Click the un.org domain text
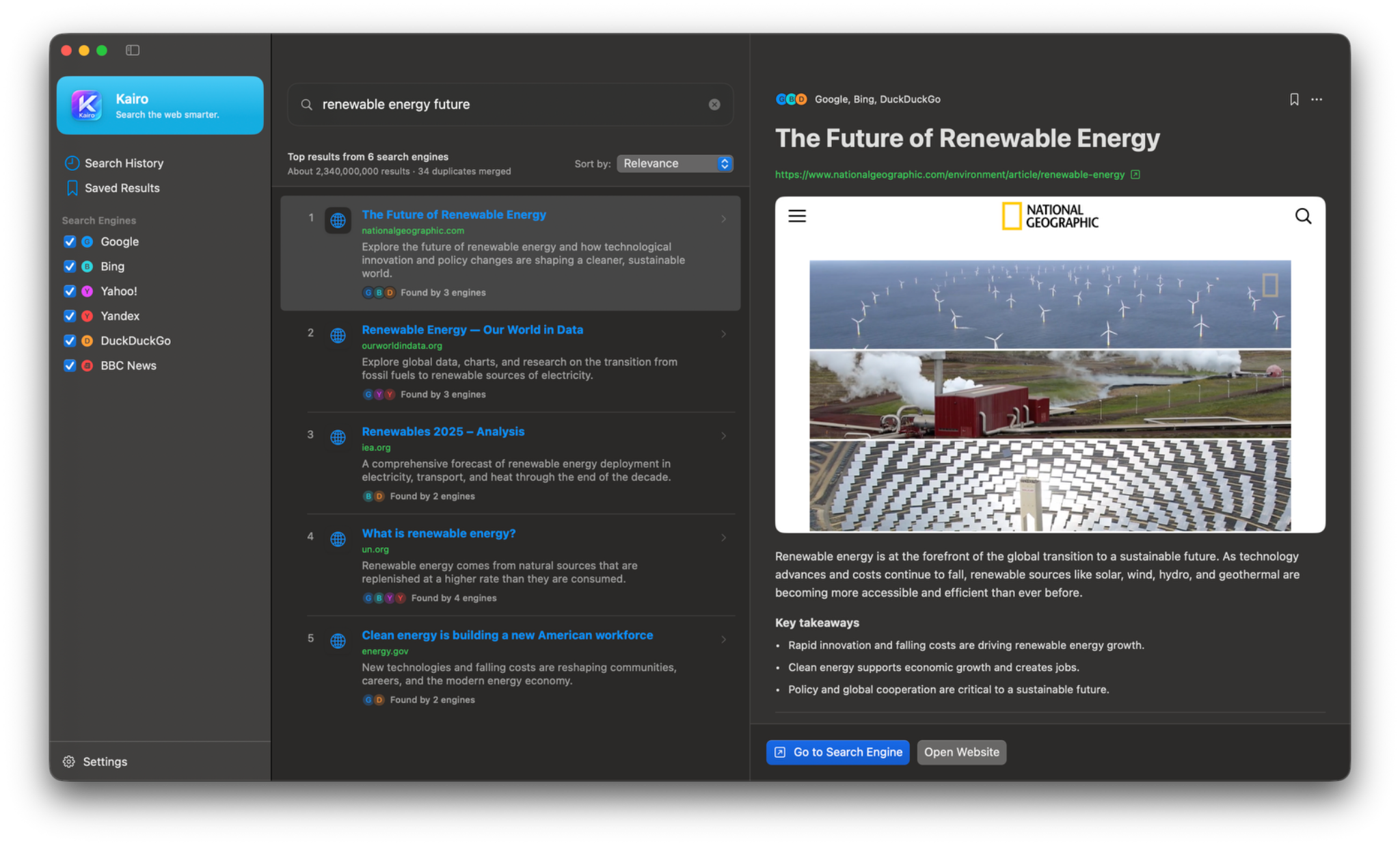Image resolution: width=1400 pixels, height=846 pixels. click(375, 550)
